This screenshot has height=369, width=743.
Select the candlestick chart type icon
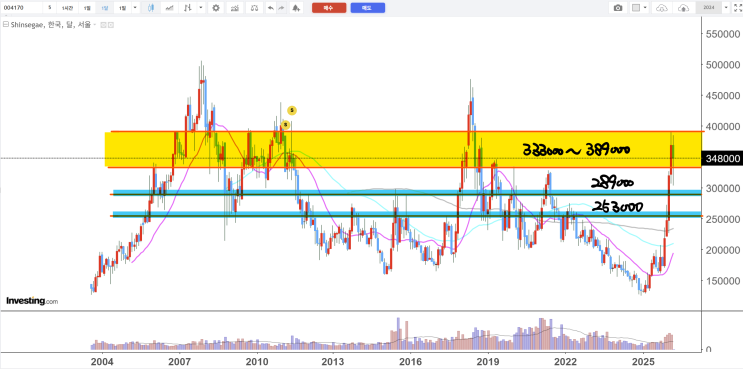(151, 8)
